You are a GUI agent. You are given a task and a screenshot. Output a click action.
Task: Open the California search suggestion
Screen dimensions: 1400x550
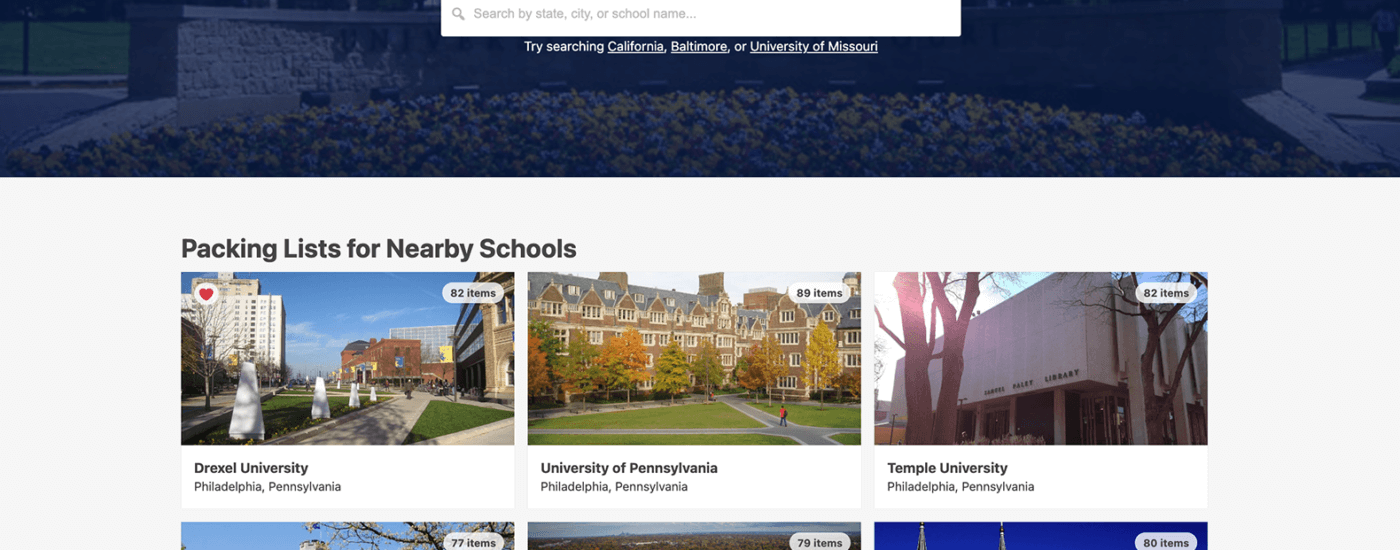point(635,46)
